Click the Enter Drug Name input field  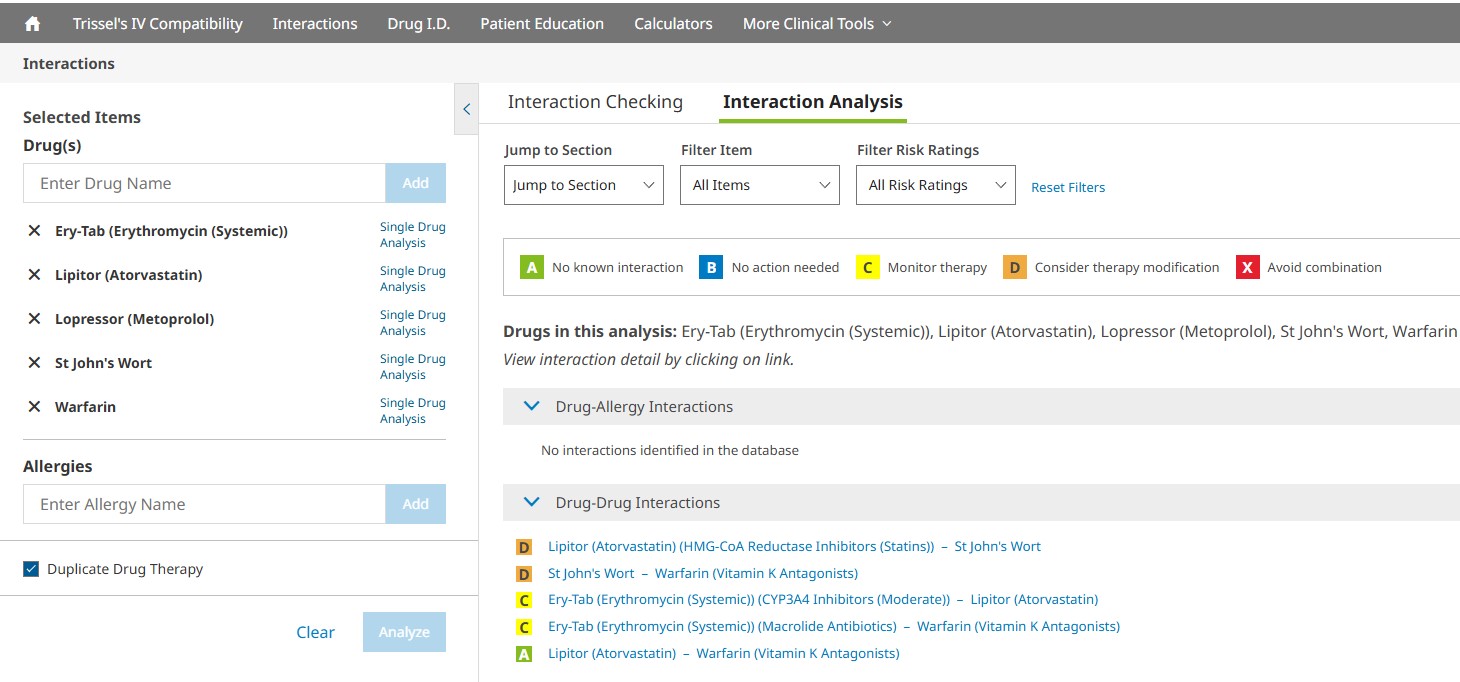point(204,184)
